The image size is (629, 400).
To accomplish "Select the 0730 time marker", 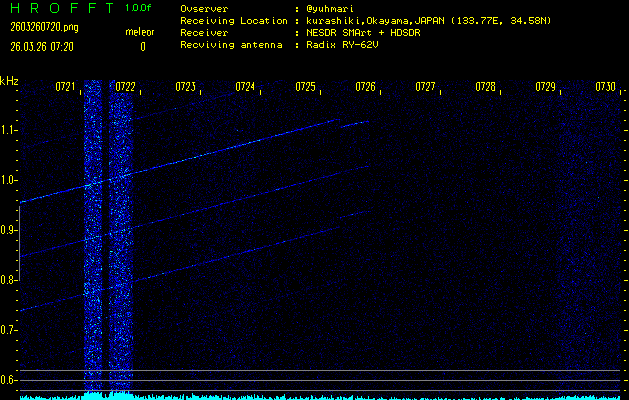I will point(605,87).
